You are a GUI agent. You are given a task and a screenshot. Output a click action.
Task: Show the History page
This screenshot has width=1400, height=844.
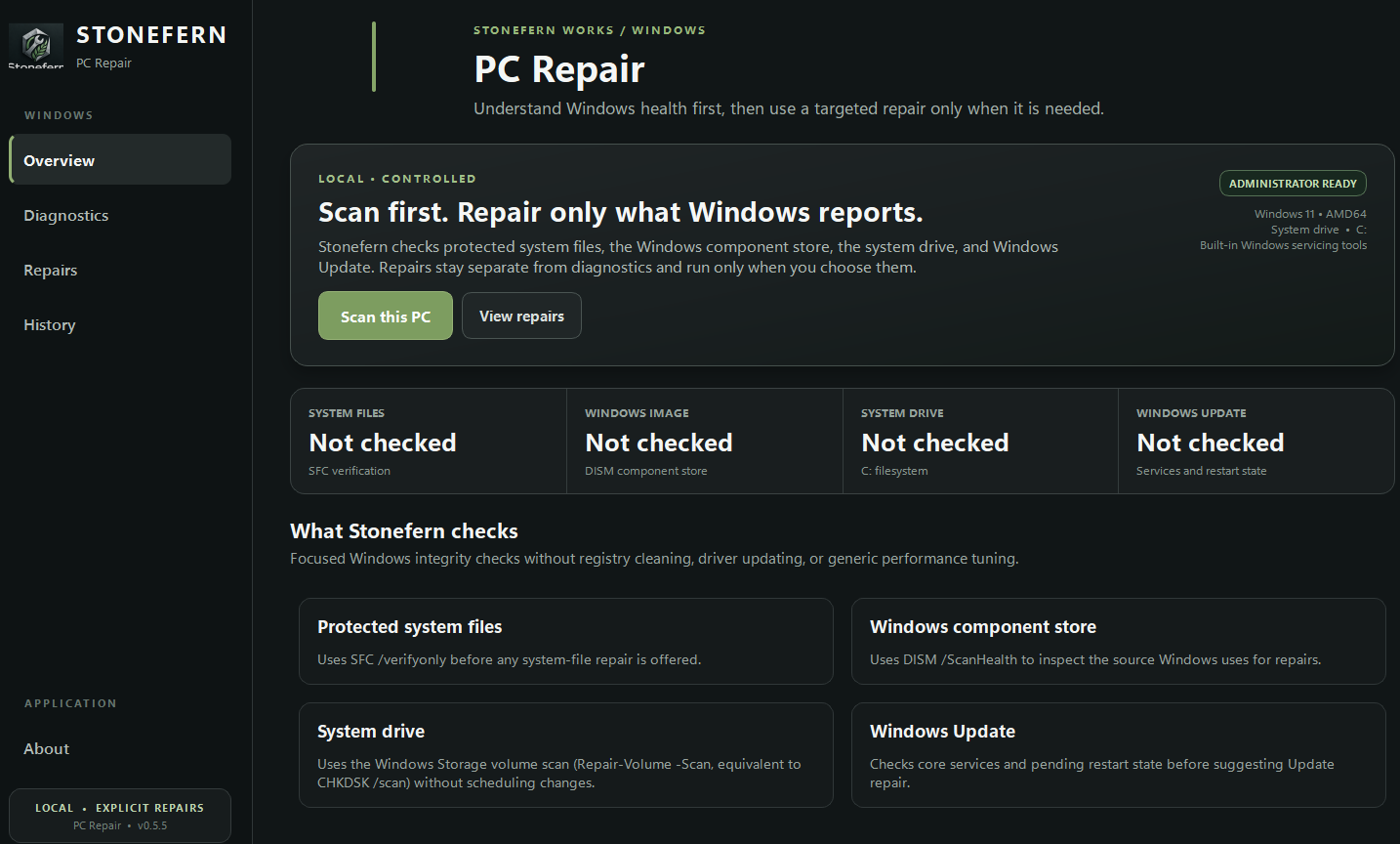click(120, 324)
